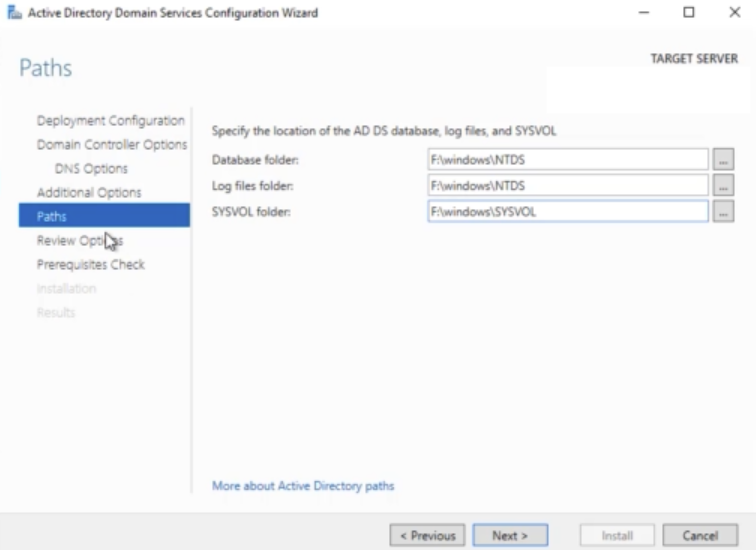Jump to the Review Options step
Screen dimensions: 756x550
[80, 241]
